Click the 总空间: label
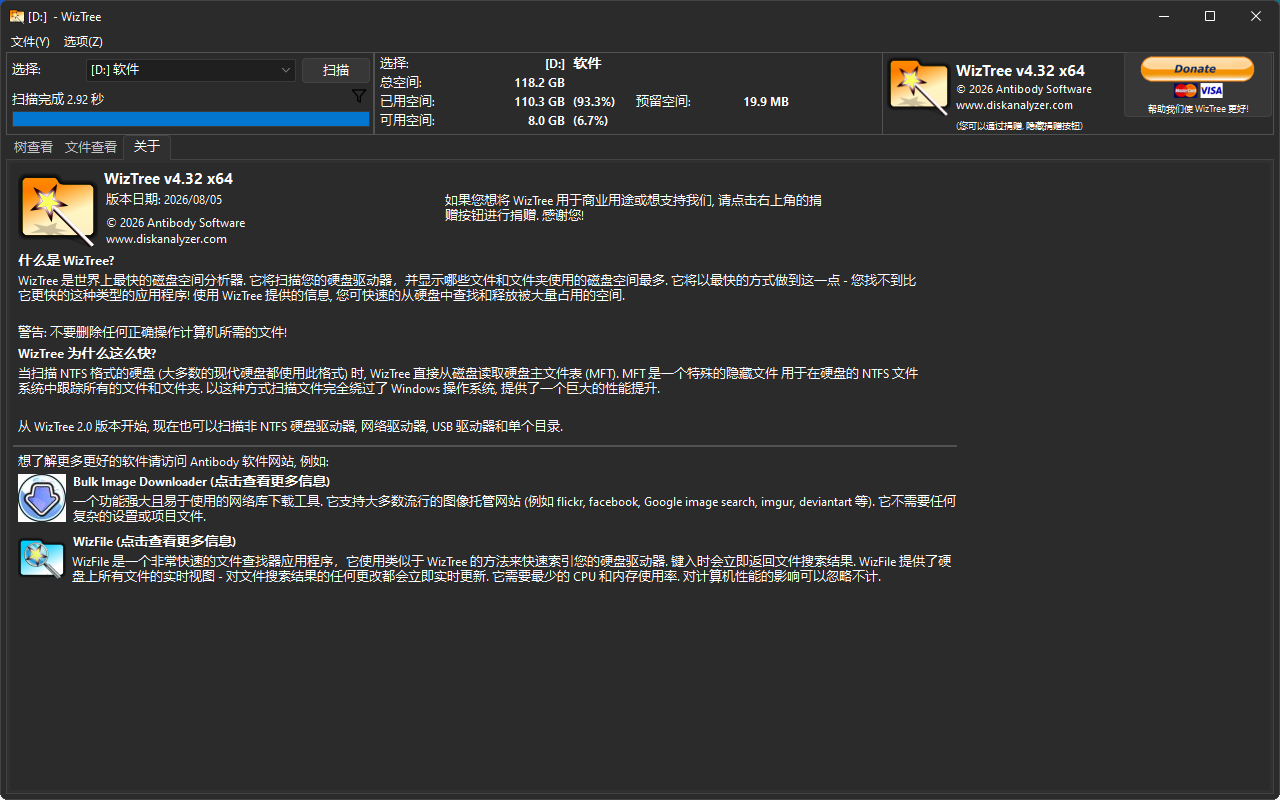Viewport: 1280px width, 800px height. (401, 82)
